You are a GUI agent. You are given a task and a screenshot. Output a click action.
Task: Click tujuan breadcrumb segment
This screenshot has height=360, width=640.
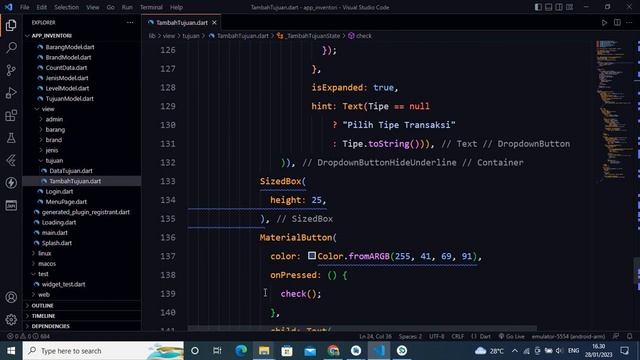tap(191, 36)
